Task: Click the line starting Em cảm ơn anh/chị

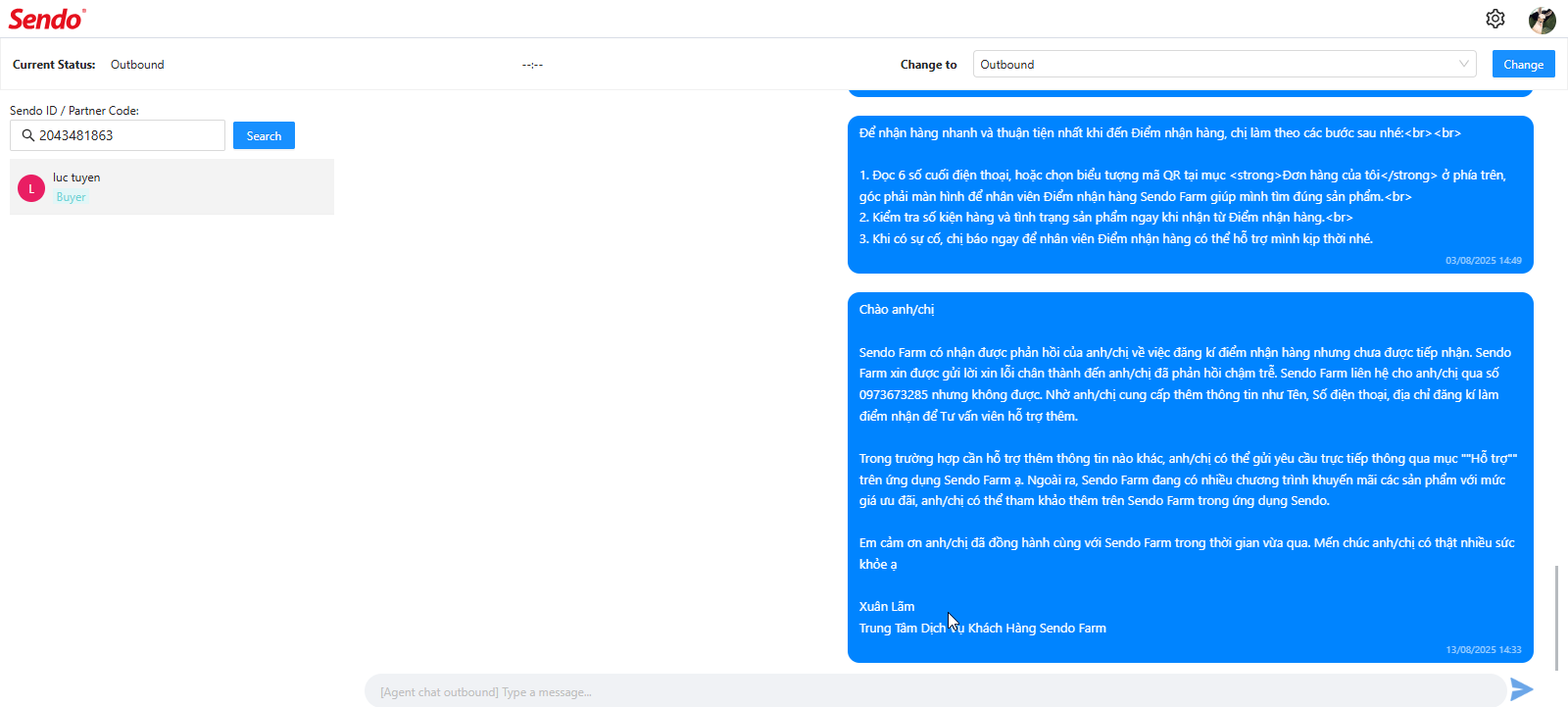Action: 1187,543
